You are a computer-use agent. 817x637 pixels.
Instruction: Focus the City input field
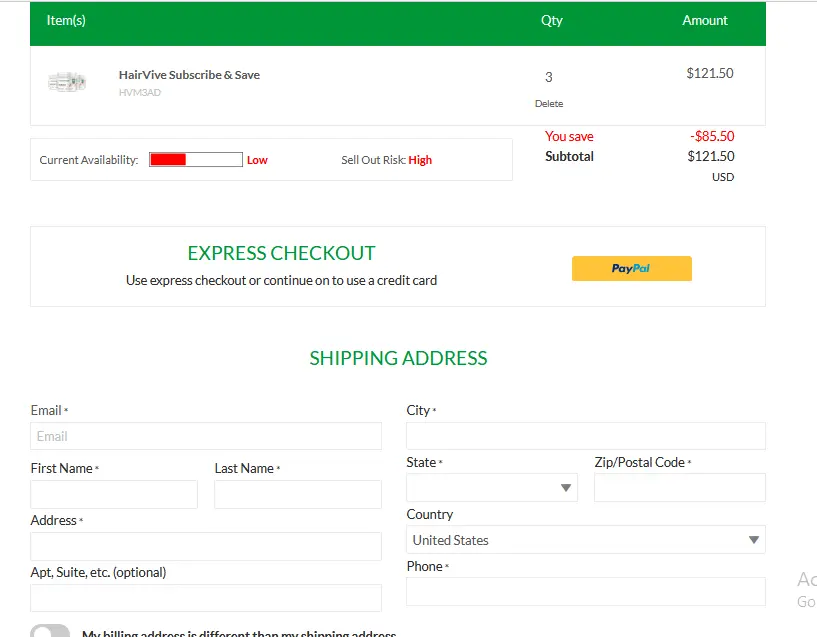[x=585, y=436]
